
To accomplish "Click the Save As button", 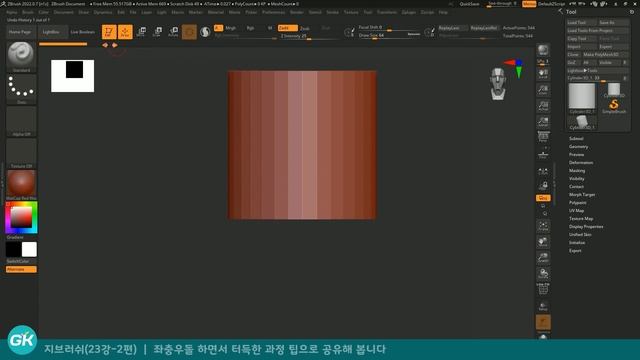I will (x=613, y=22).
